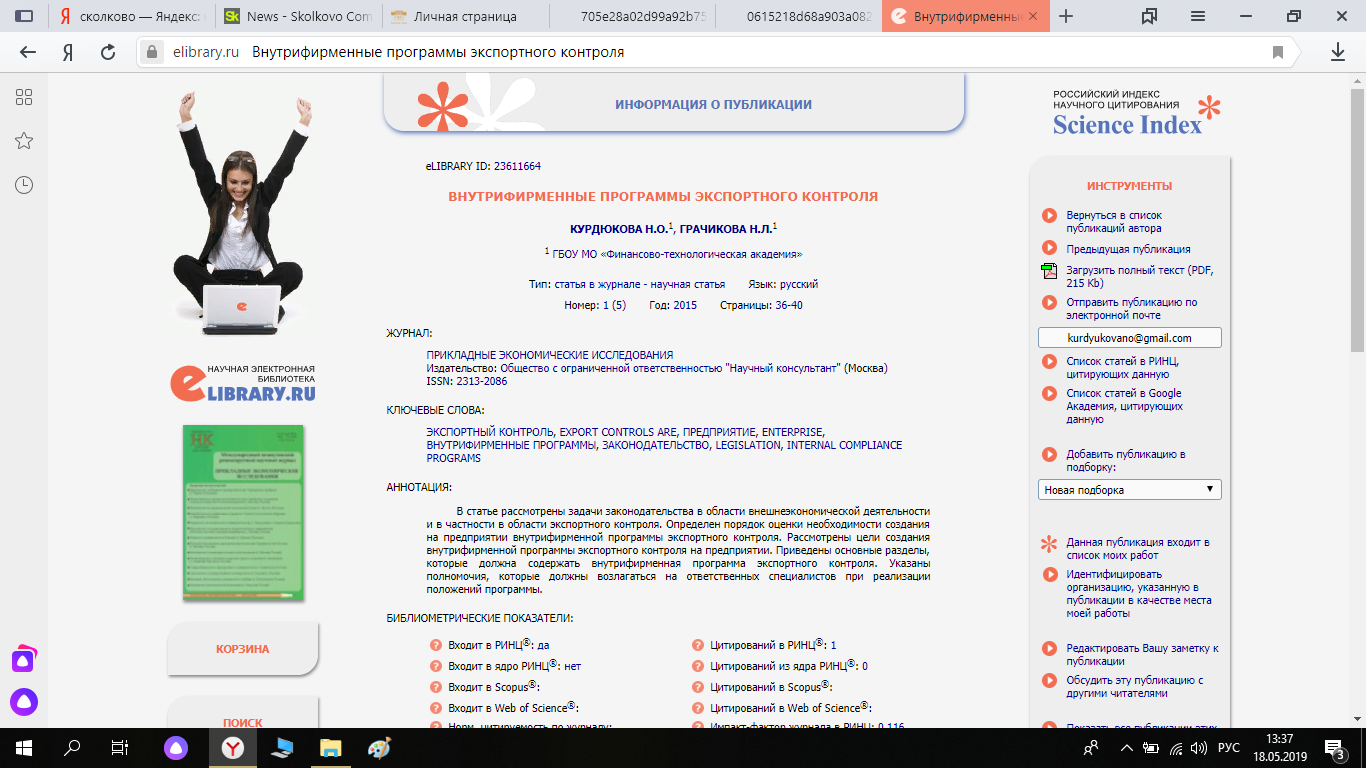The height and width of the screenshot is (768, 1366).
Task: Open the tab panel toggle icon at the top left
Action: (x=24, y=16)
